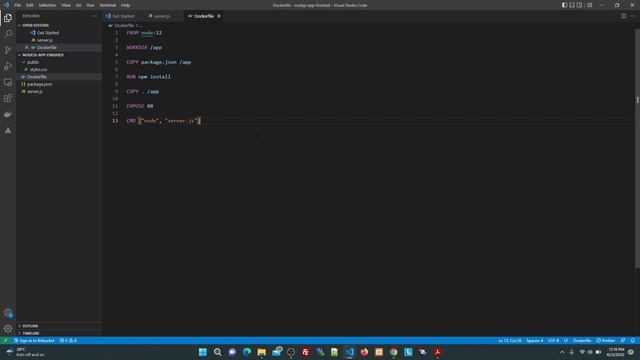Viewport: 640px width, 360px height.
Task: Open Firefox from the taskbar
Action: click(364, 352)
